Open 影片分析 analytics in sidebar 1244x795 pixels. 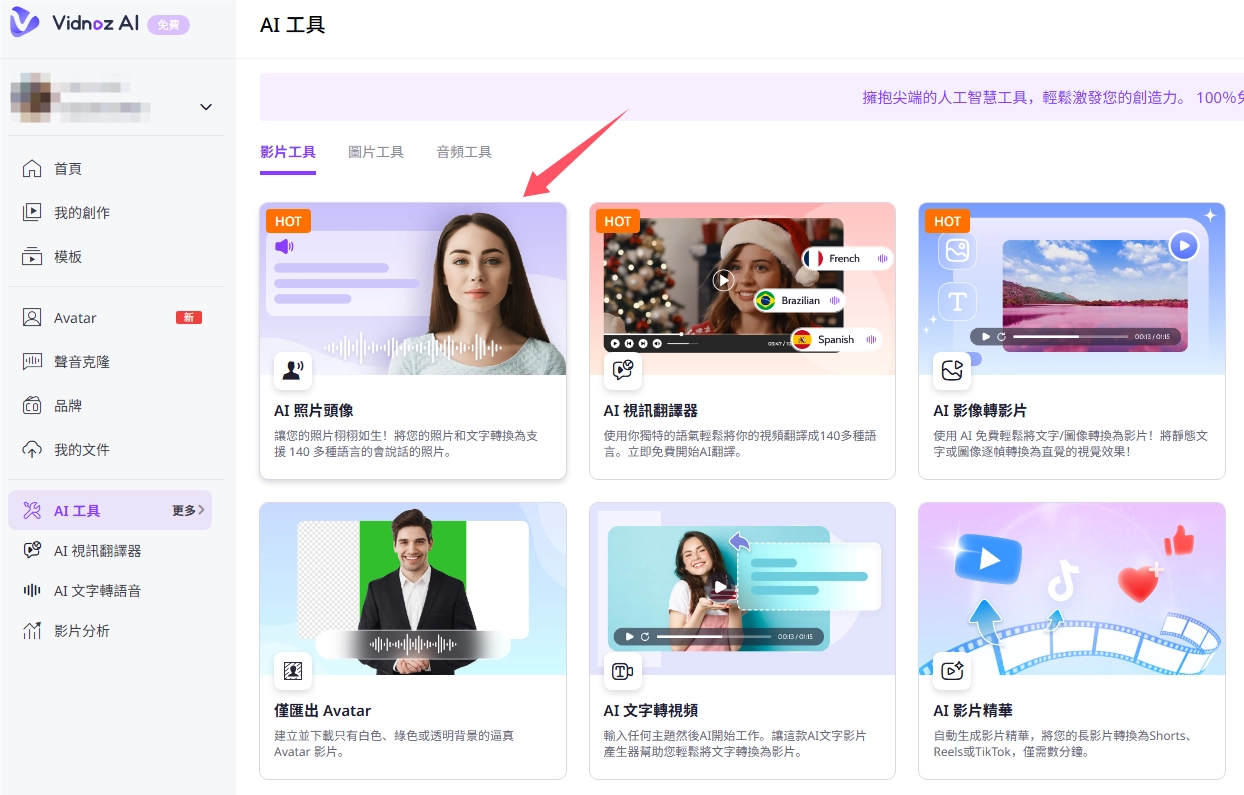82,631
